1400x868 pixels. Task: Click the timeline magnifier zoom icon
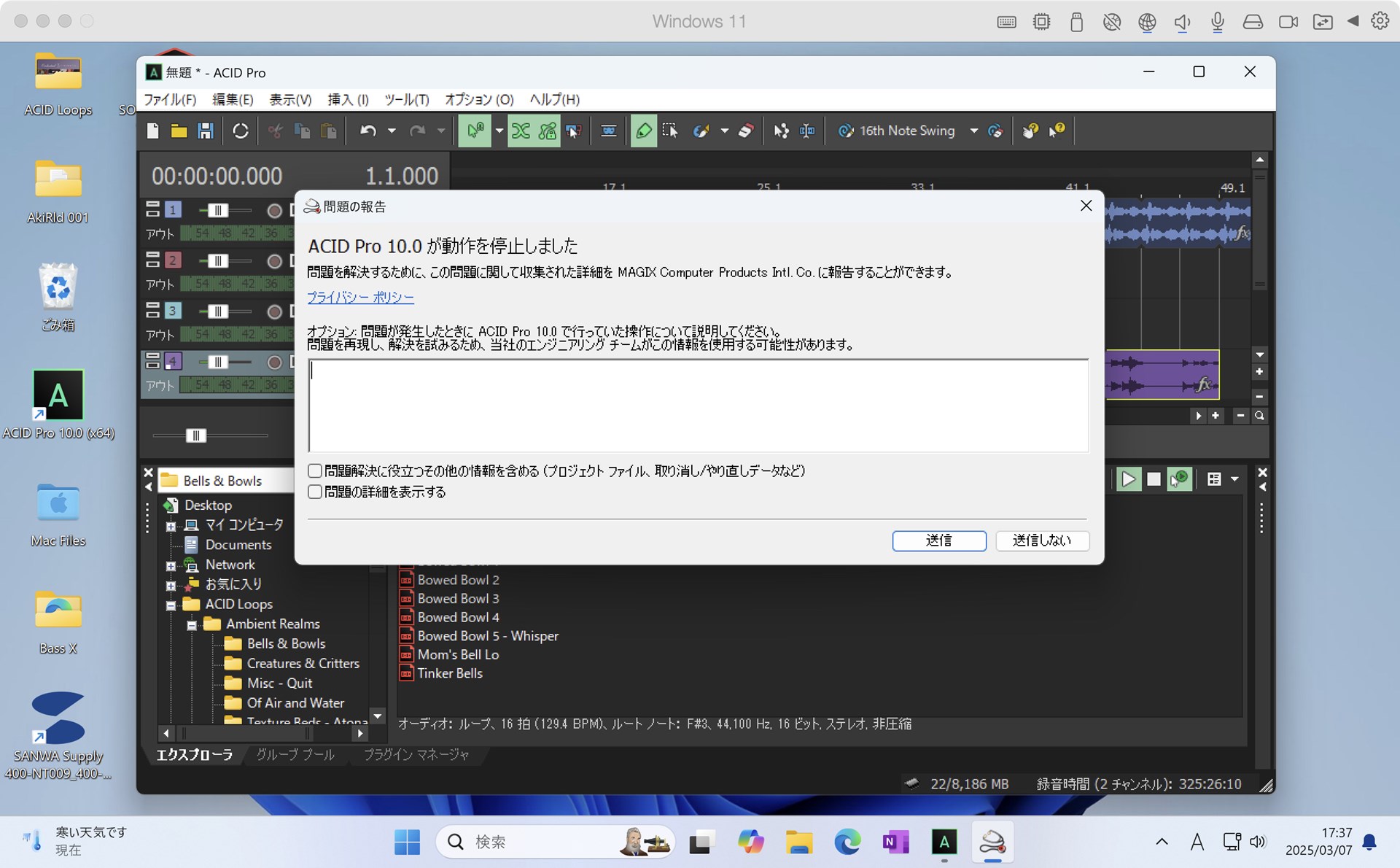tap(1259, 416)
